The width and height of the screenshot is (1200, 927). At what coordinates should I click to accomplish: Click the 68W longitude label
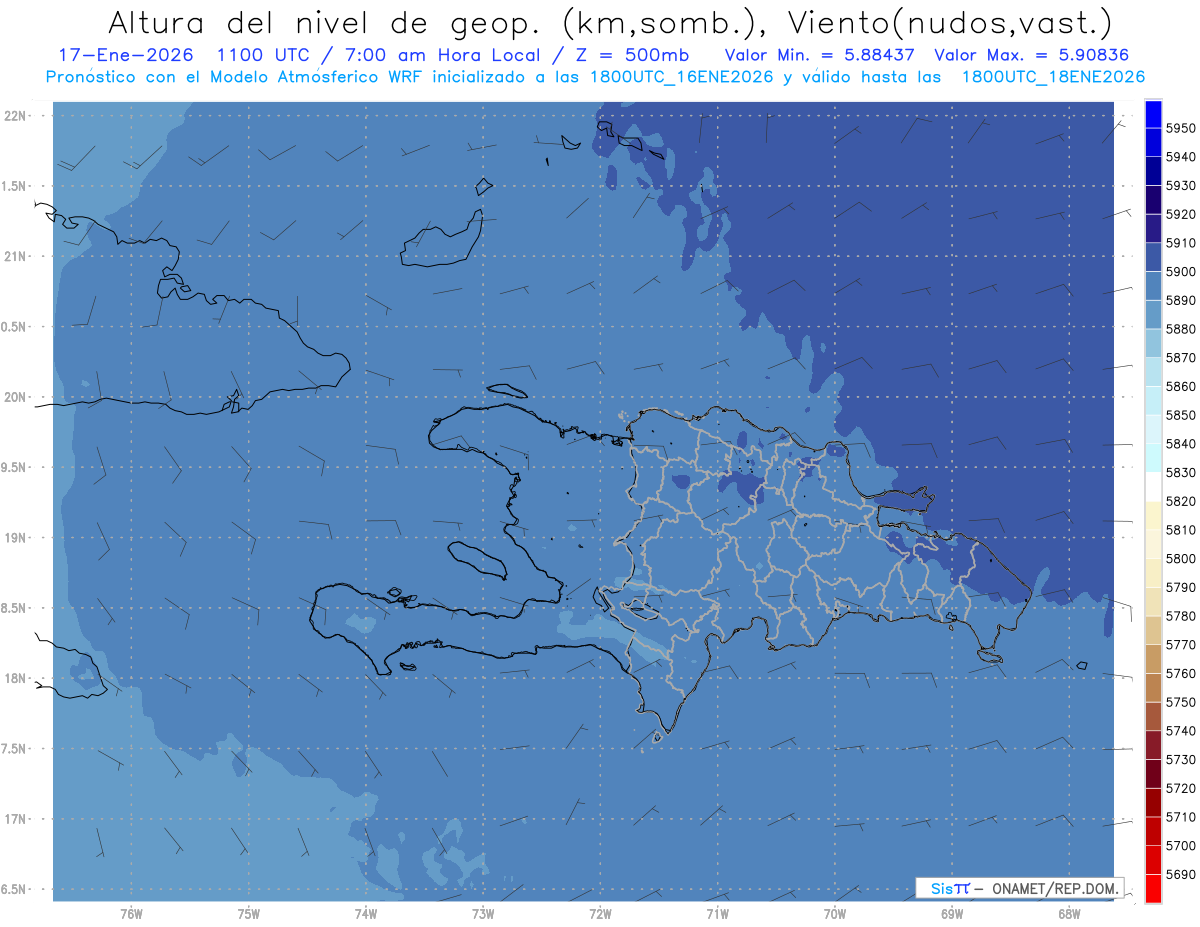[1069, 914]
